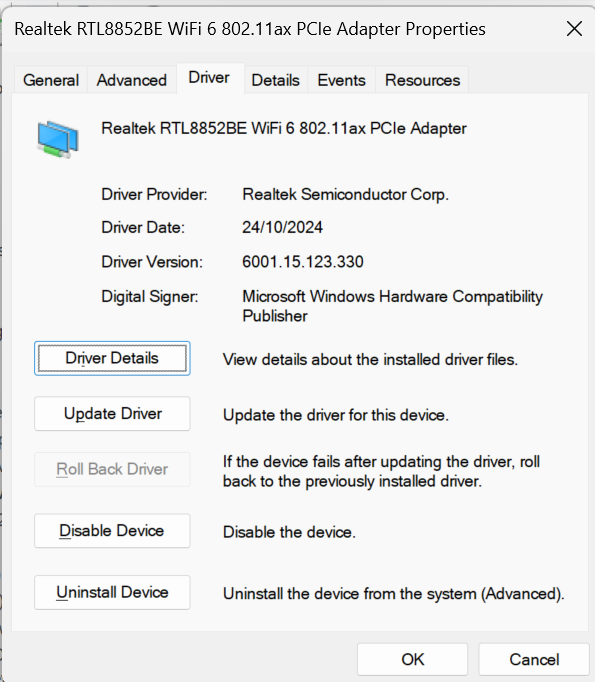This screenshot has height=682, width=595.
Task: View the Events tab
Action: click(x=341, y=80)
